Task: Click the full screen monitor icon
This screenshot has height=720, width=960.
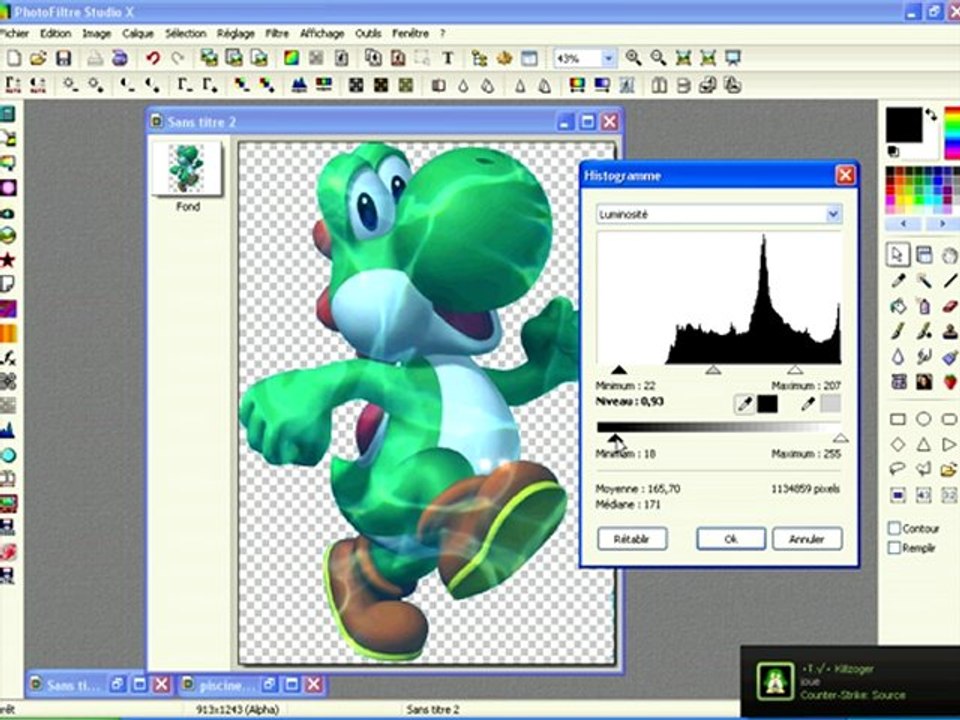Action: (733, 58)
